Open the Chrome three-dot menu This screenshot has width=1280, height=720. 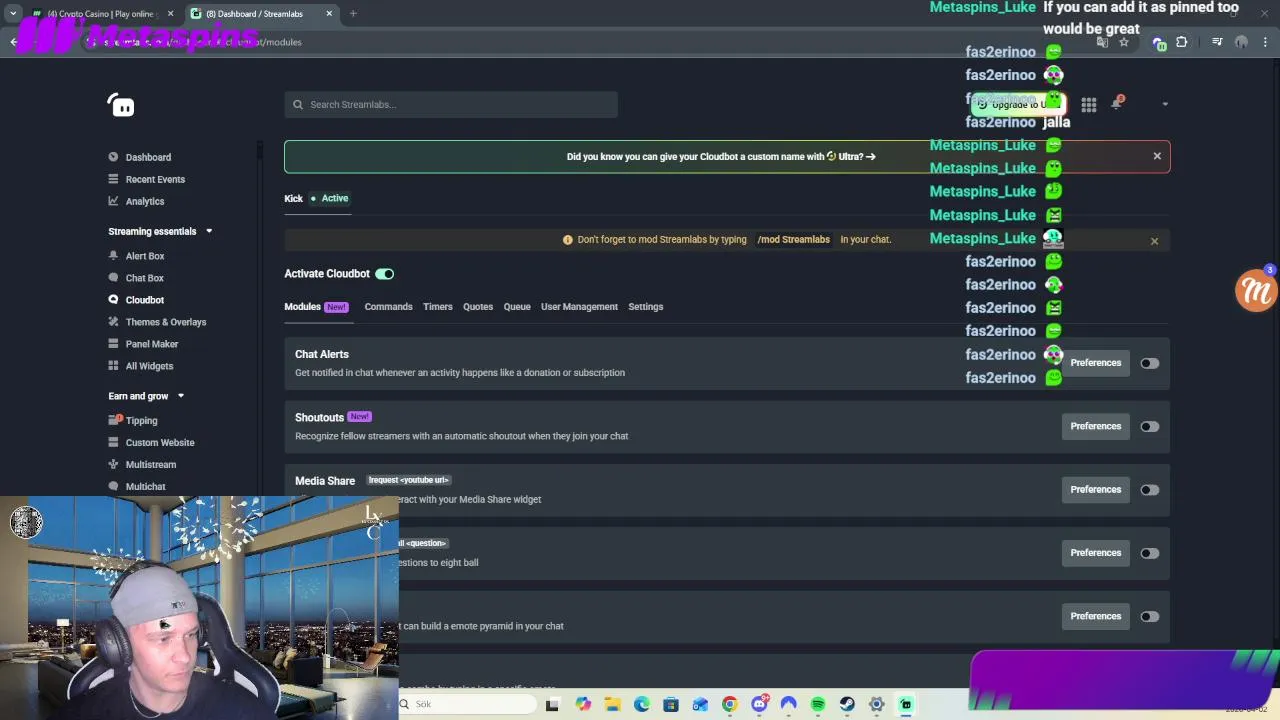click(x=1266, y=42)
